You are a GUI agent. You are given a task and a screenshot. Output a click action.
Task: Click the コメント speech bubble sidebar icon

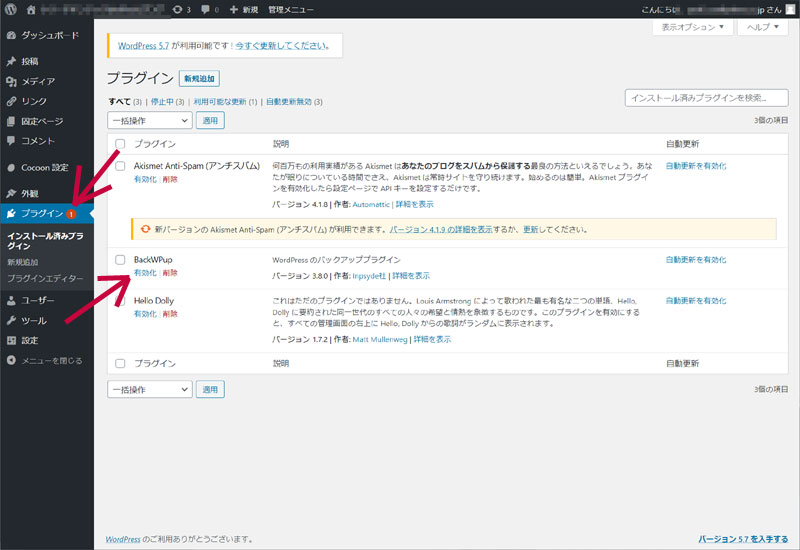pos(11,141)
